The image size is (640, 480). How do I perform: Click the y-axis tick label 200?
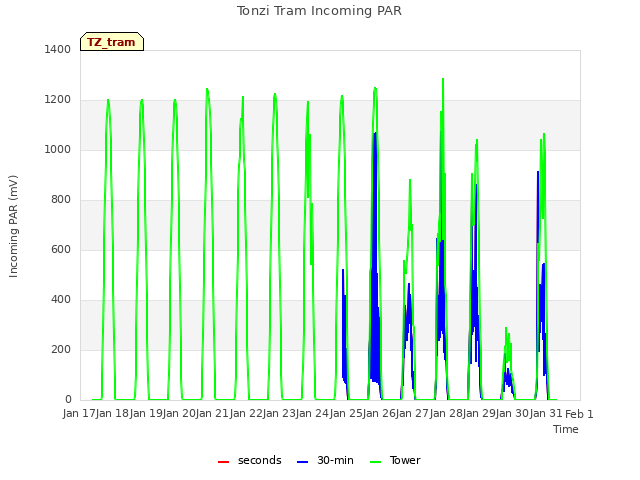point(61,349)
